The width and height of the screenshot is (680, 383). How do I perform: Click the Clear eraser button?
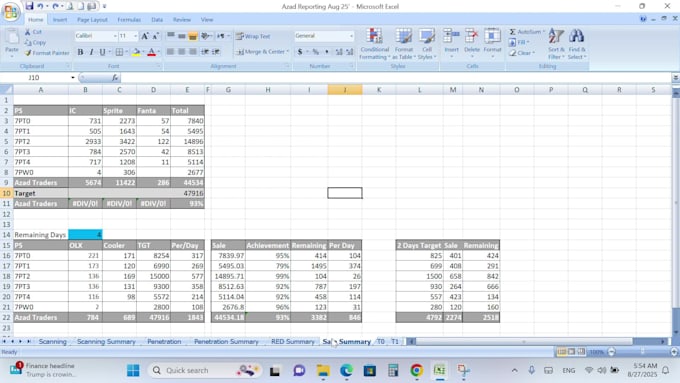point(522,53)
